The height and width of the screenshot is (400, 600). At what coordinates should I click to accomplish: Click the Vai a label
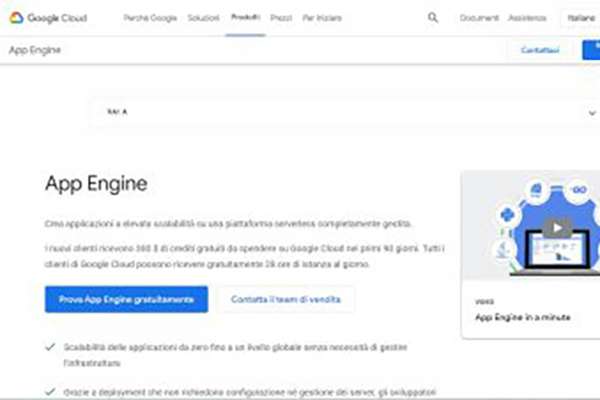117,112
